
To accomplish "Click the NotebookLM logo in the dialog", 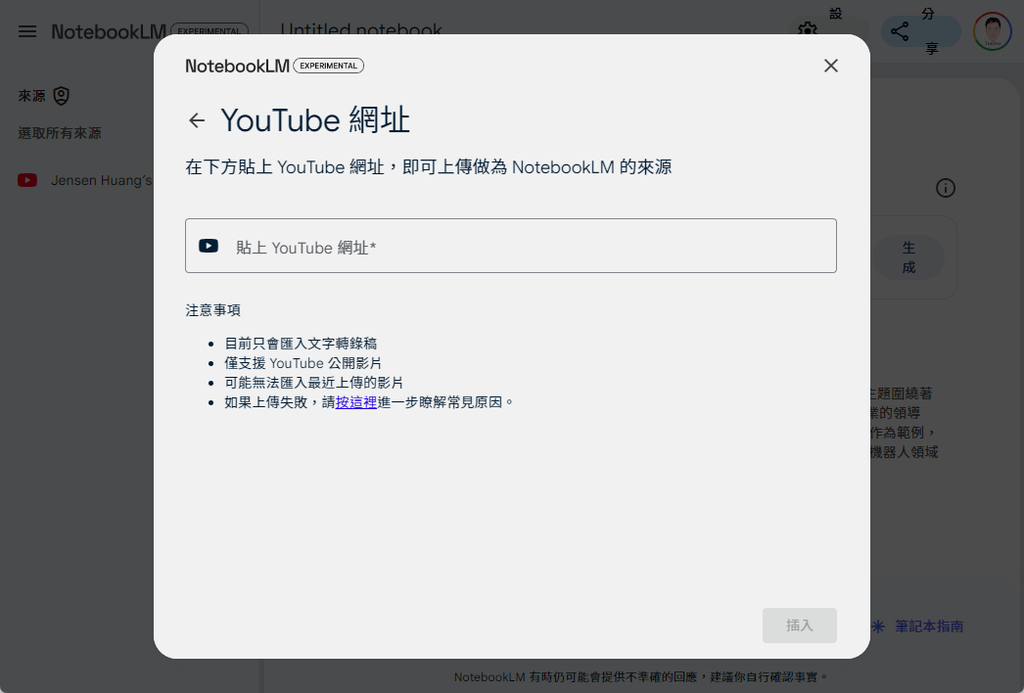I will [x=237, y=66].
